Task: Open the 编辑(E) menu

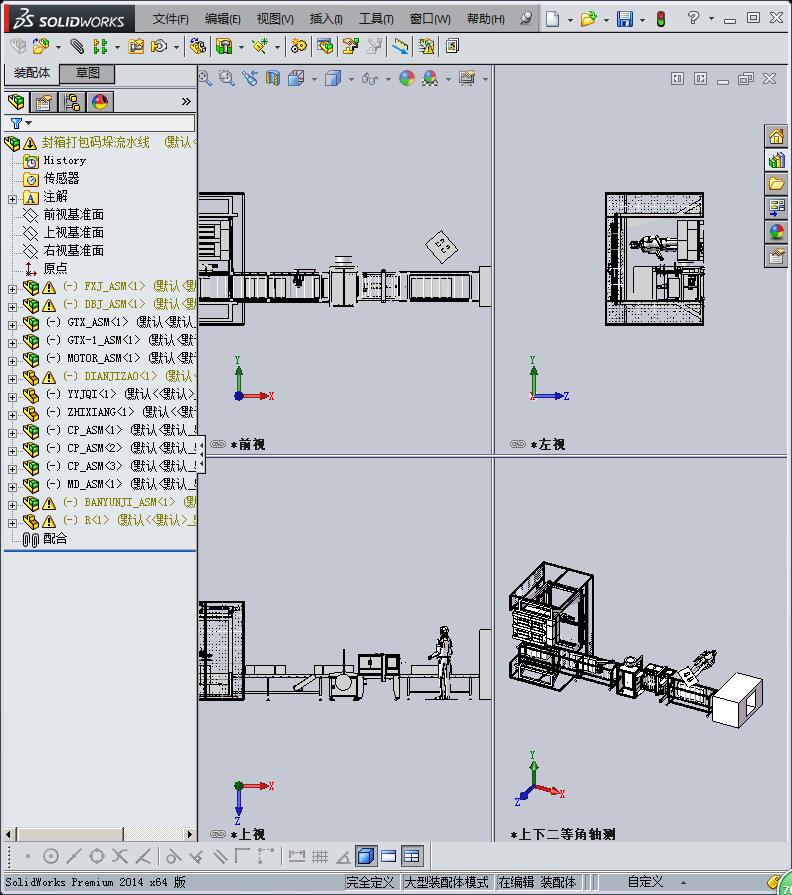Action: tap(223, 19)
